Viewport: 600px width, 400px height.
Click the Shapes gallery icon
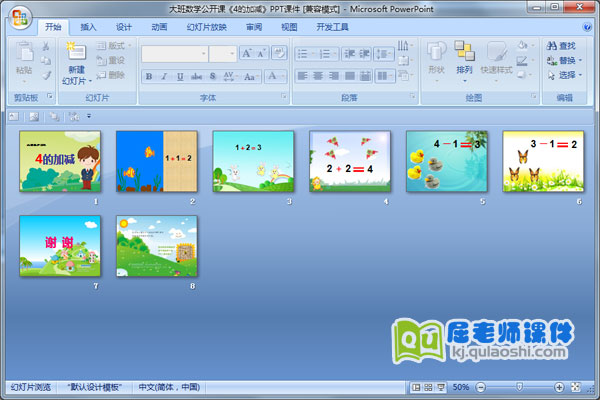(x=436, y=51)
